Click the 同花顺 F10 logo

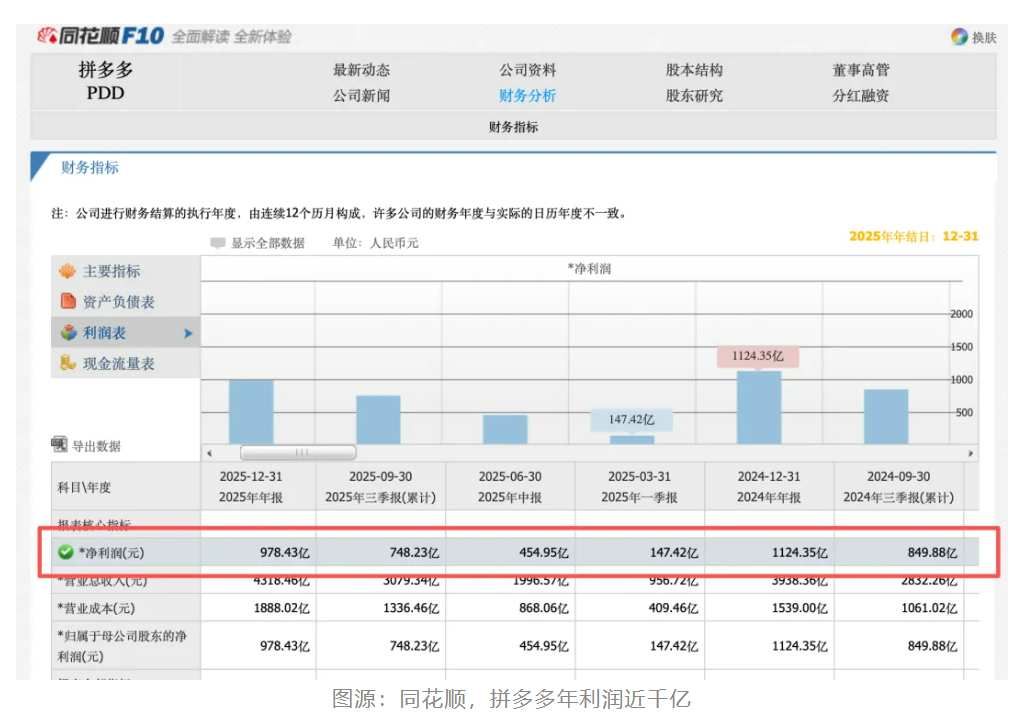101,36
